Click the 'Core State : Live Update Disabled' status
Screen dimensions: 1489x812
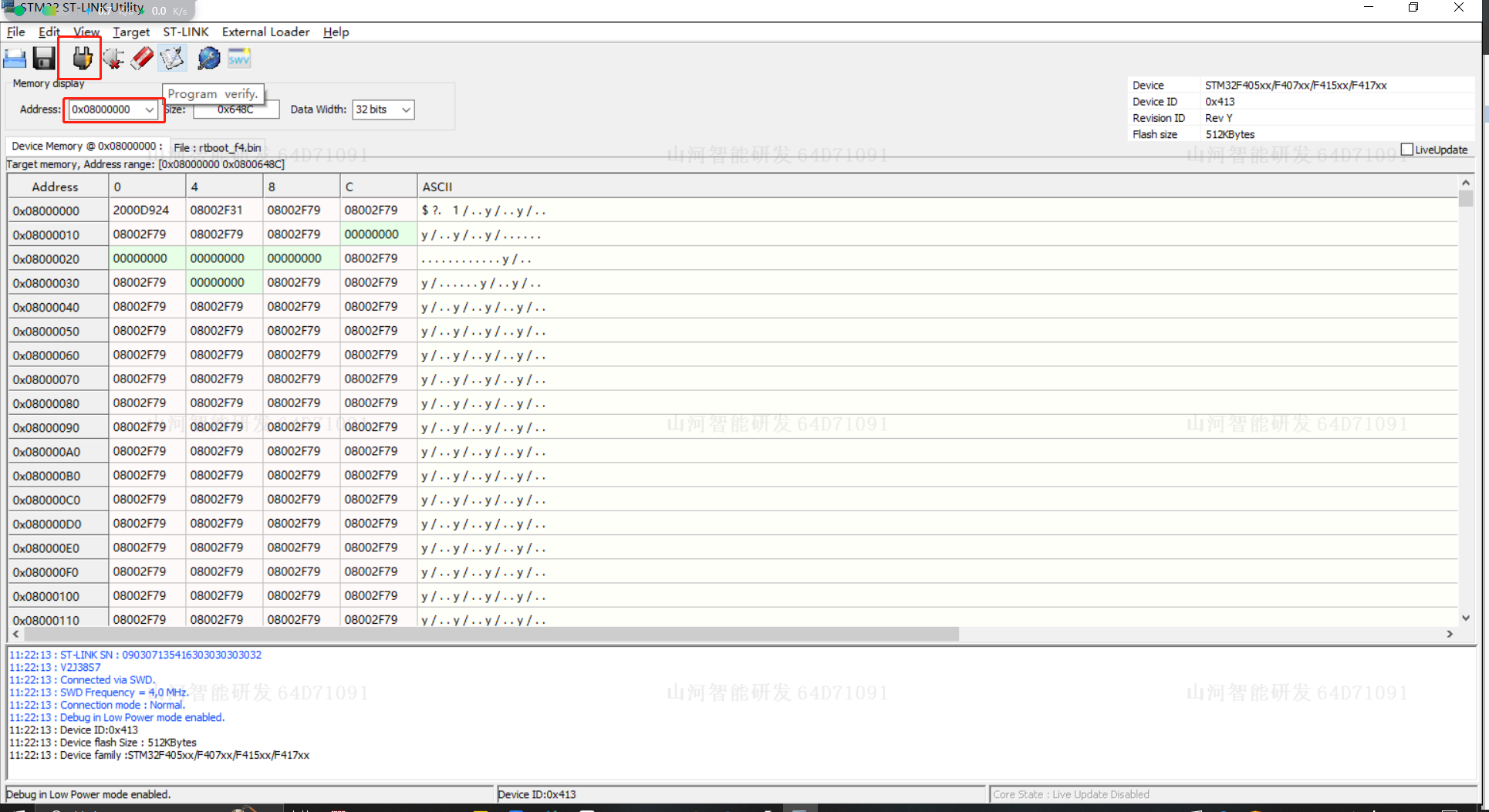(x=1071, y=794)
